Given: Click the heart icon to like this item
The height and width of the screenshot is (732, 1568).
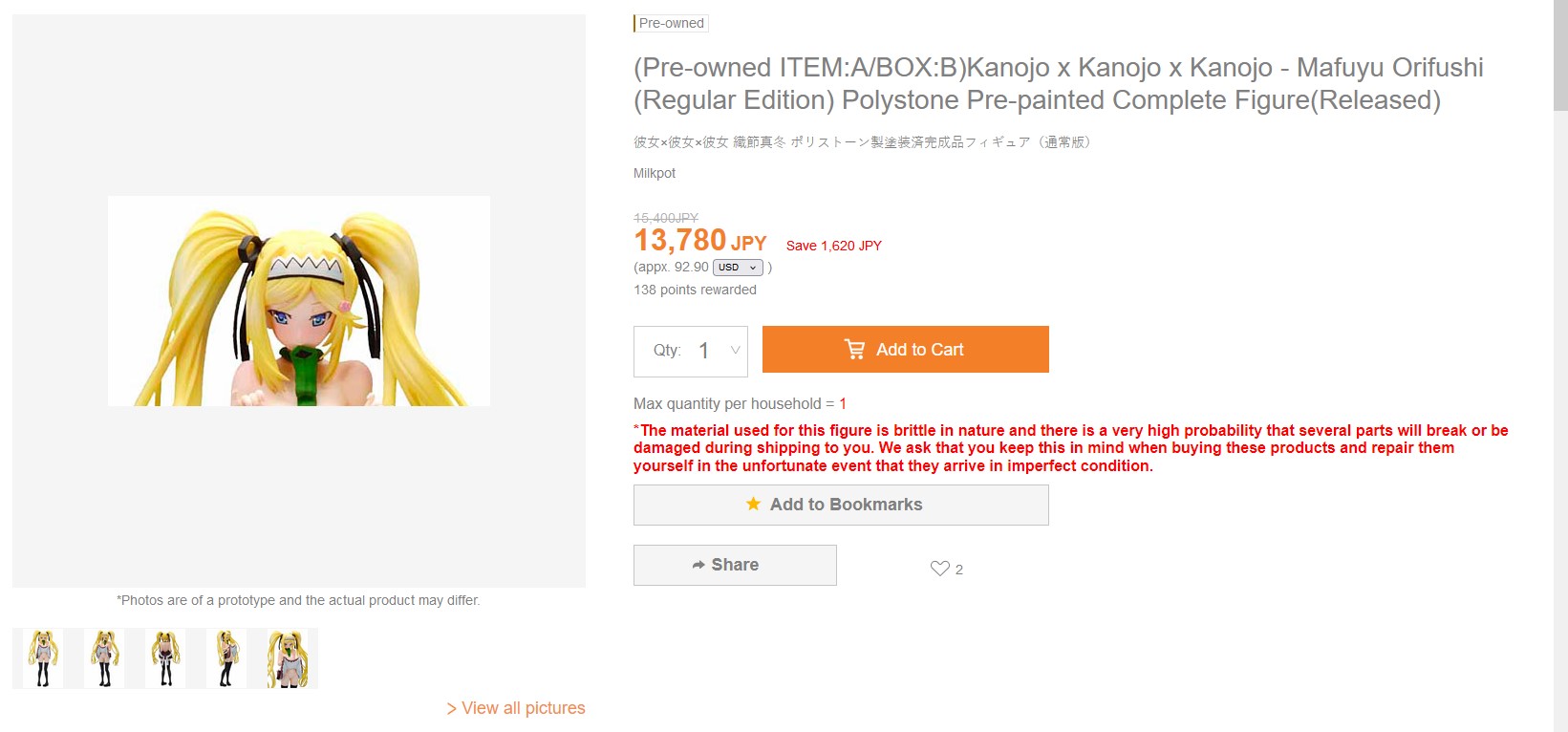Looking at the screenshot, I should click(939, 569).
